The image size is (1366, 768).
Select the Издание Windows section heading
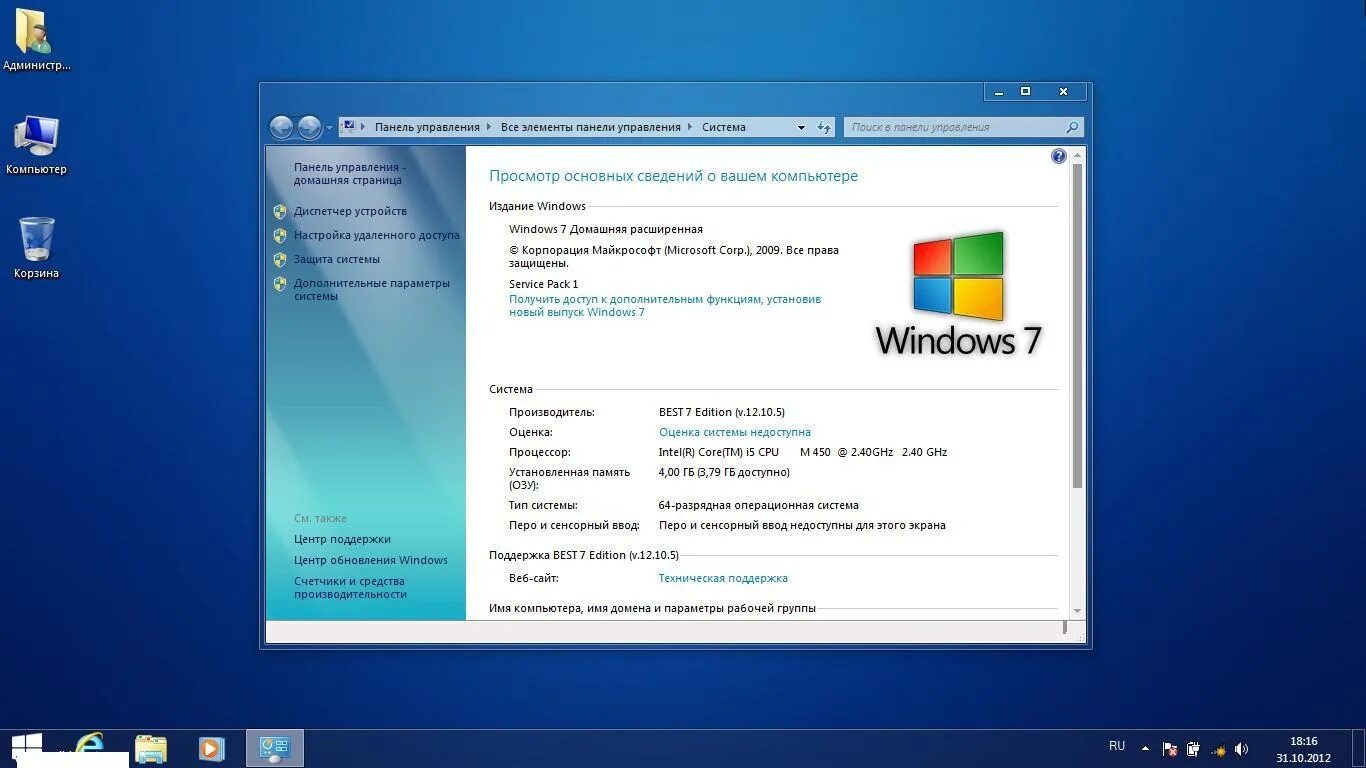pyautogui.click(x=537, y=206)
